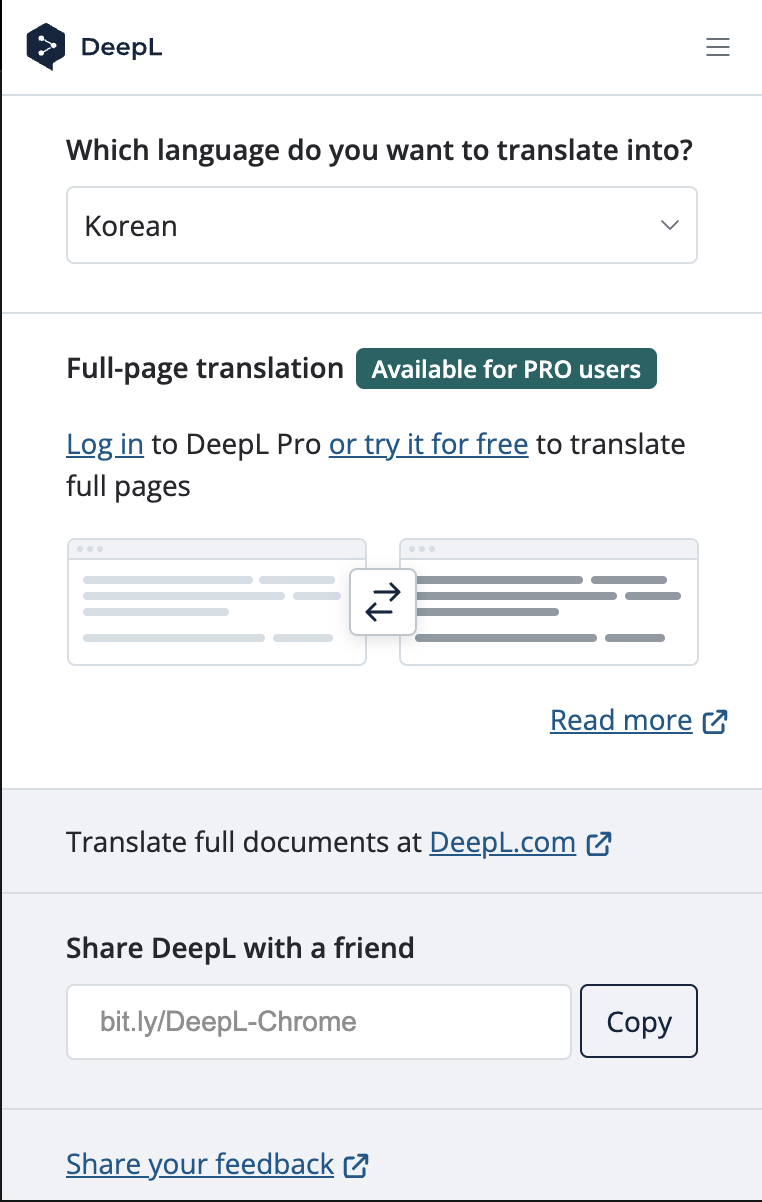
Task: Click the swap arrows translation icon
Action: tap(383, 602)
